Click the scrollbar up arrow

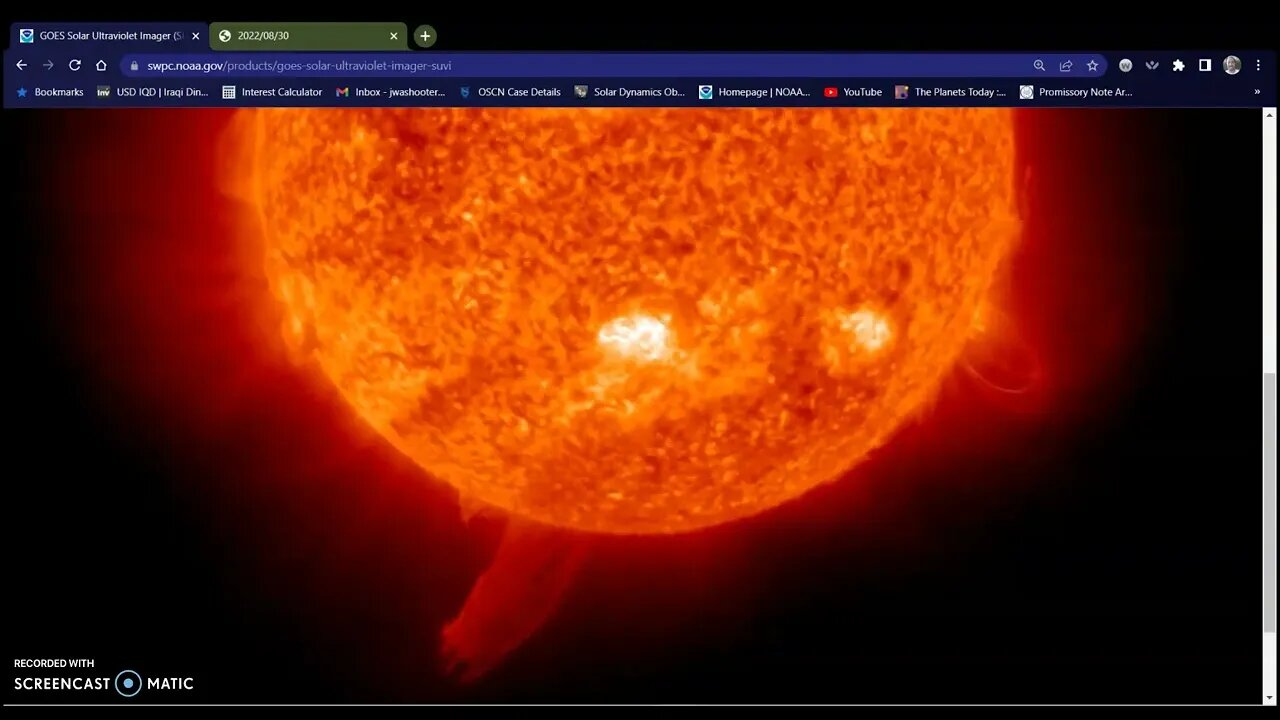(x=1269, y=115)
